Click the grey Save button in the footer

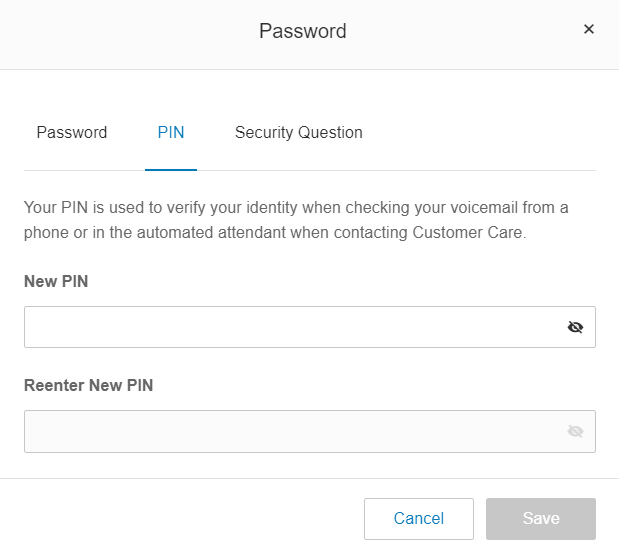(541, 518)
